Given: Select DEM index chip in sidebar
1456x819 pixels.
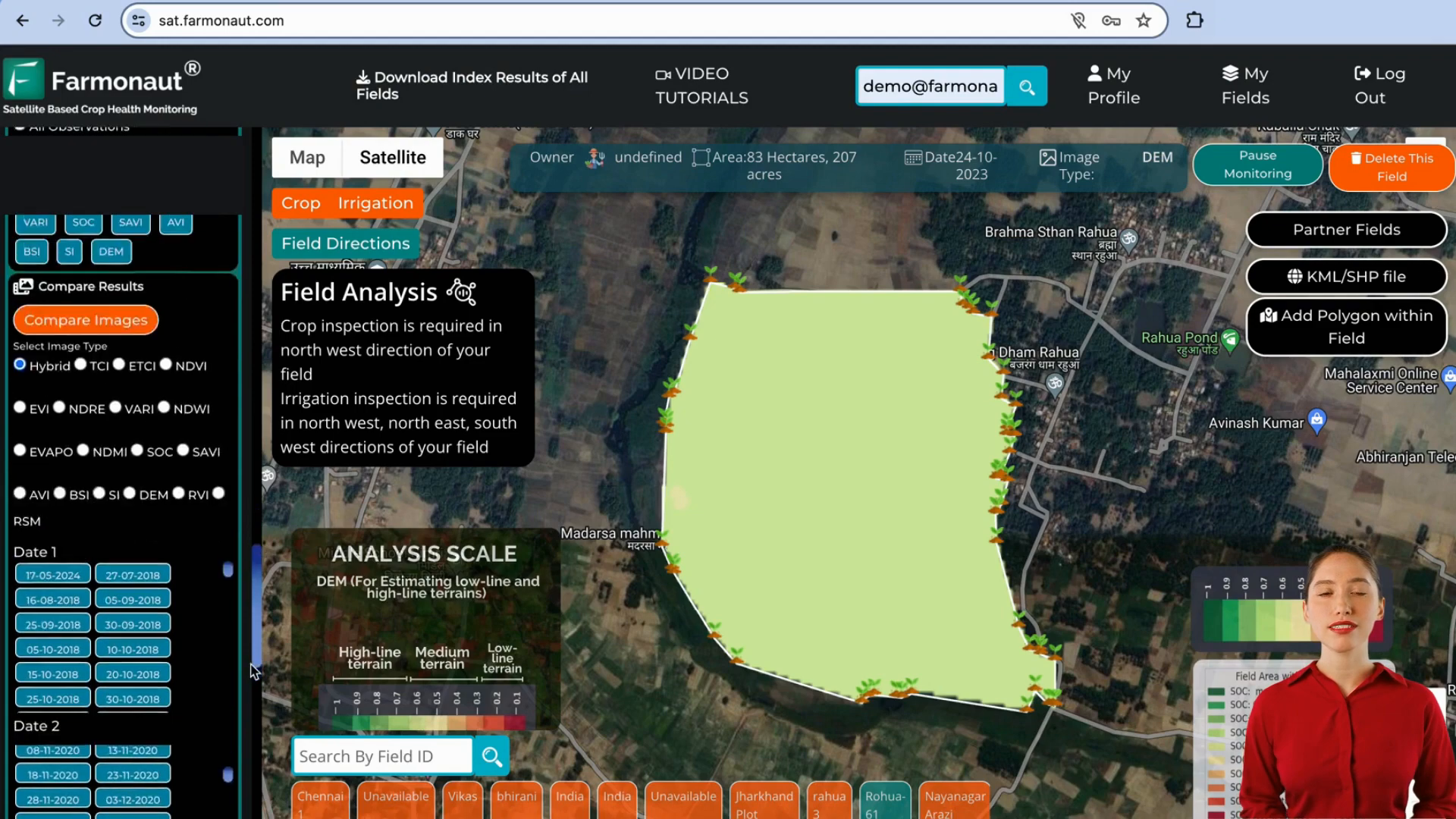Looking at the screenshot, I should [111, 252].
